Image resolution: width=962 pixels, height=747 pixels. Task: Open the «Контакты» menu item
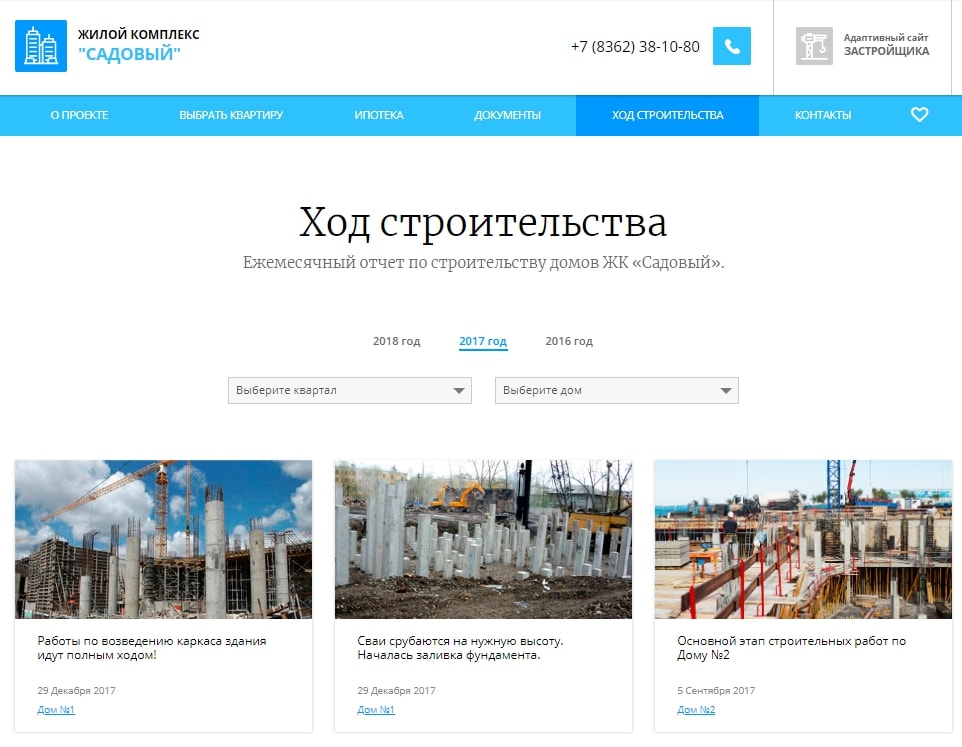pos(823,115)
